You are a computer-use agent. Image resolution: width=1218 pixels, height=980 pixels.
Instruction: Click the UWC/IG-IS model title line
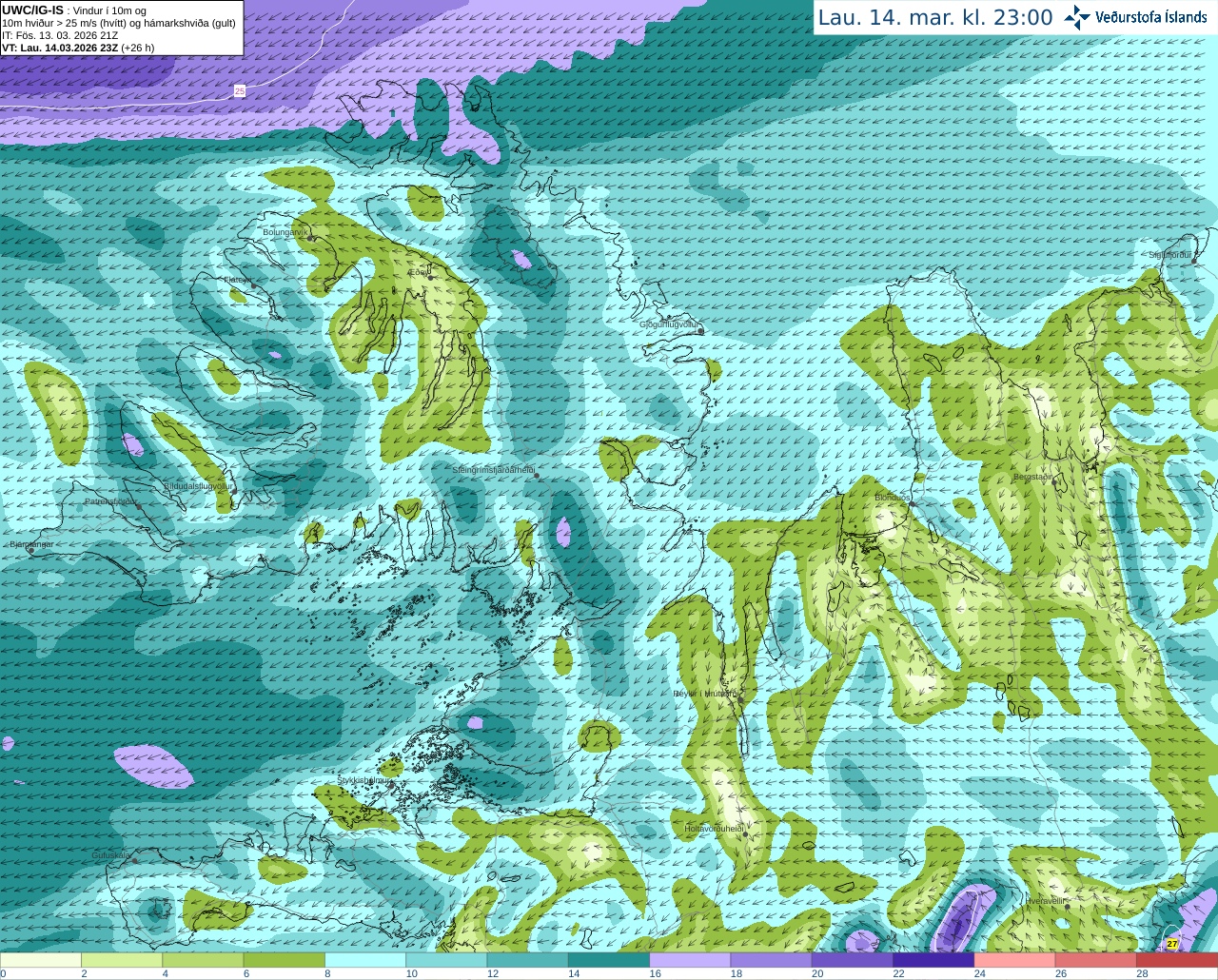pyautogui.click(x=74, y=10)
